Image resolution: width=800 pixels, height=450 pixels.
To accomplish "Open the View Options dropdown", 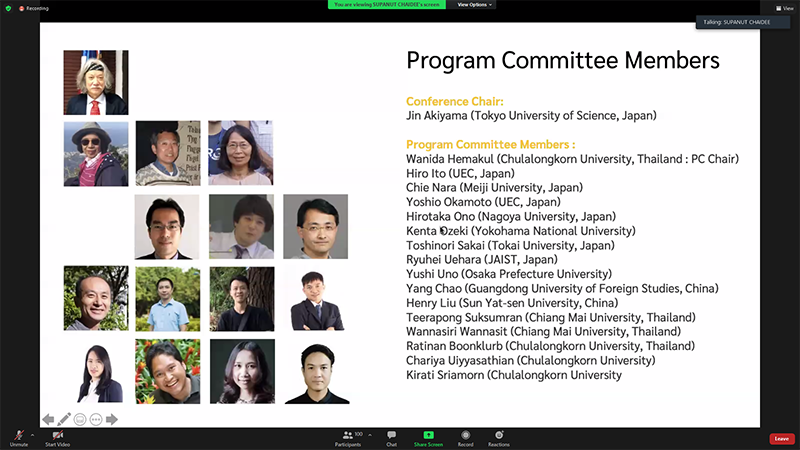I will [x=474, y=5].
